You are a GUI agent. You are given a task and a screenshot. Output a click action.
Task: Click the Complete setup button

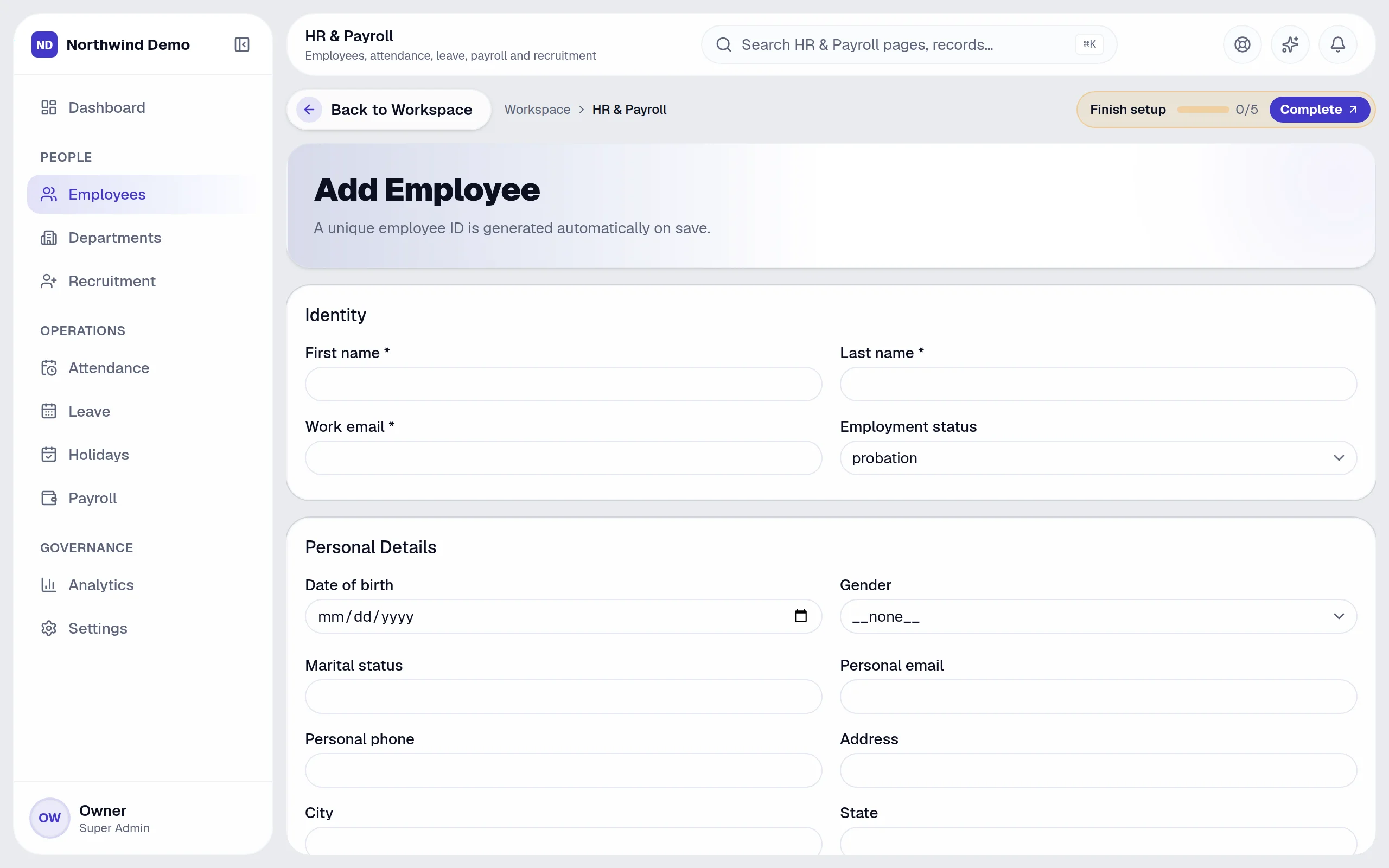click(x=1319, y=110)
